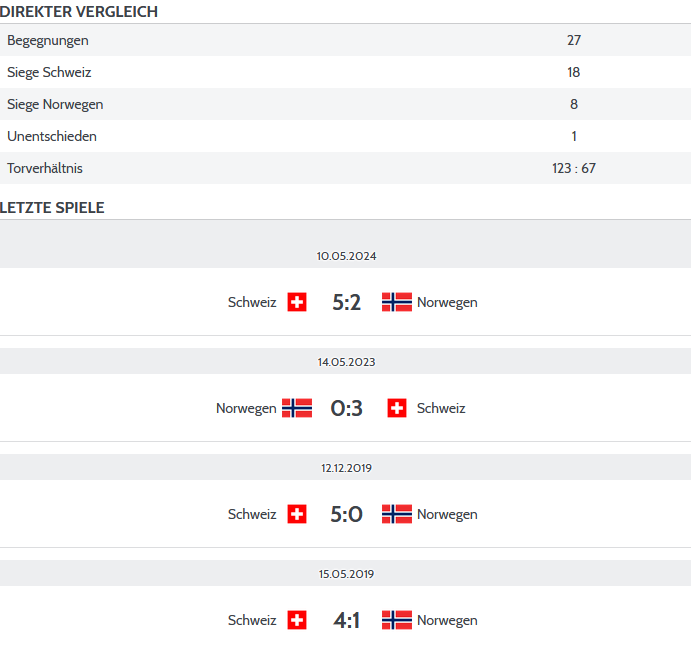The height and width of the screenshot is (651, 691).
Task: Click the Begegnungen statistics row
Action: click(346, 40)
